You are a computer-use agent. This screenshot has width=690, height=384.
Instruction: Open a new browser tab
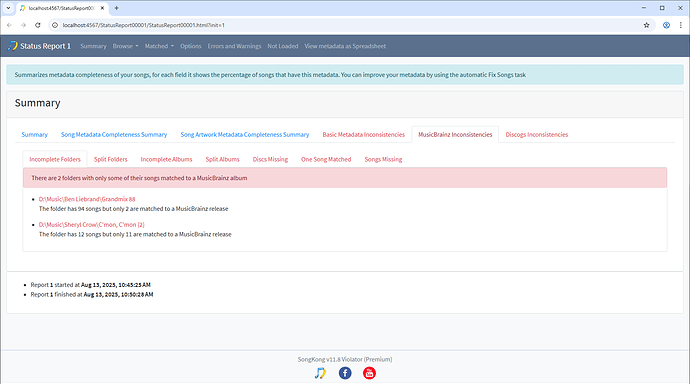(117, 8)
